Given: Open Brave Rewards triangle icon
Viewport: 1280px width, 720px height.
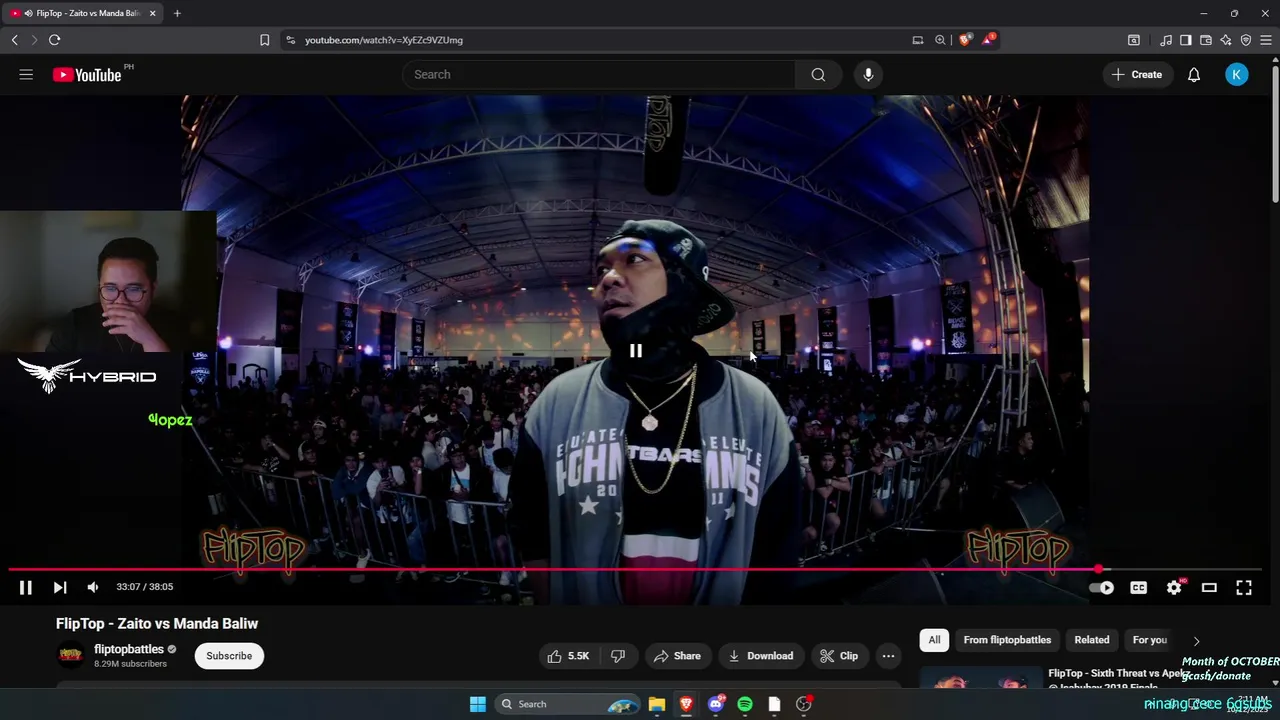Looking at the screenshot, I should [x=988, y=40].
